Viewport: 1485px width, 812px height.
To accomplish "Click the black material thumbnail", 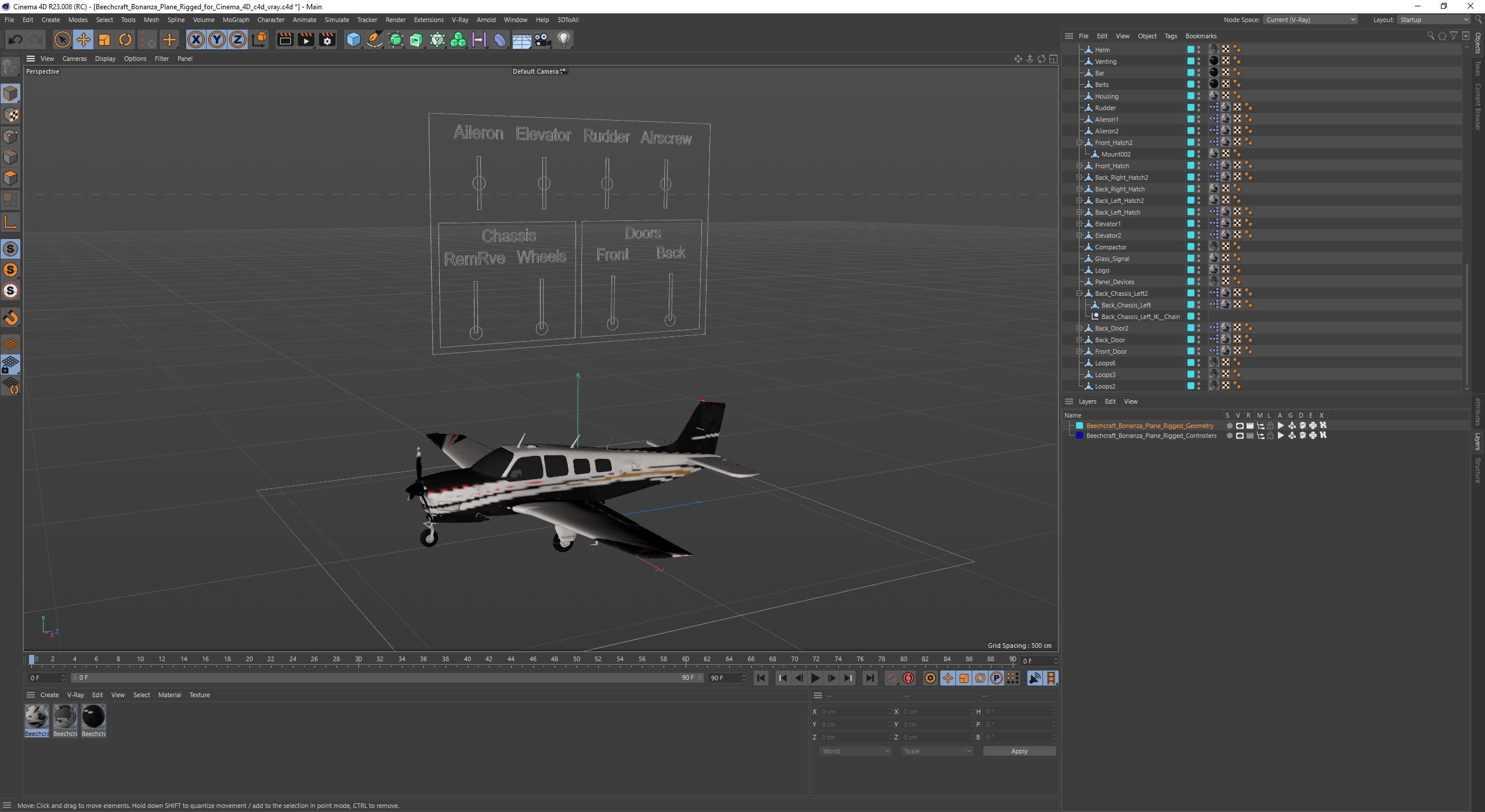I will pyautogui.click(x=93, y=717).
